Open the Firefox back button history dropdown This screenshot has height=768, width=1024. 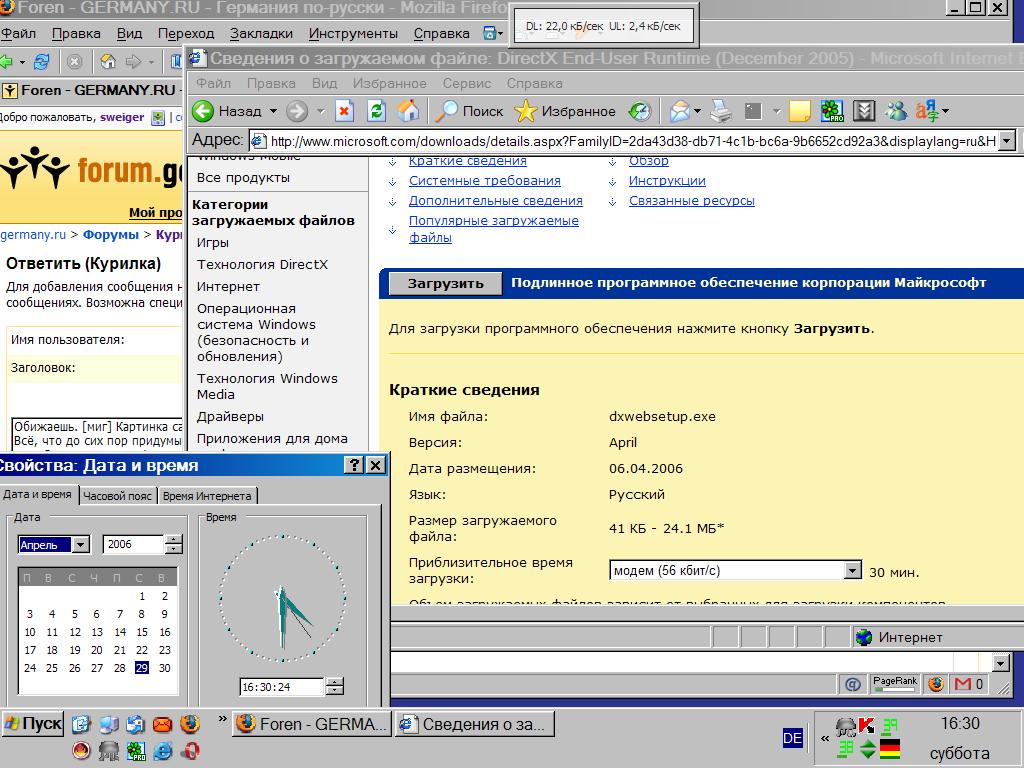[x=22, y=62]
